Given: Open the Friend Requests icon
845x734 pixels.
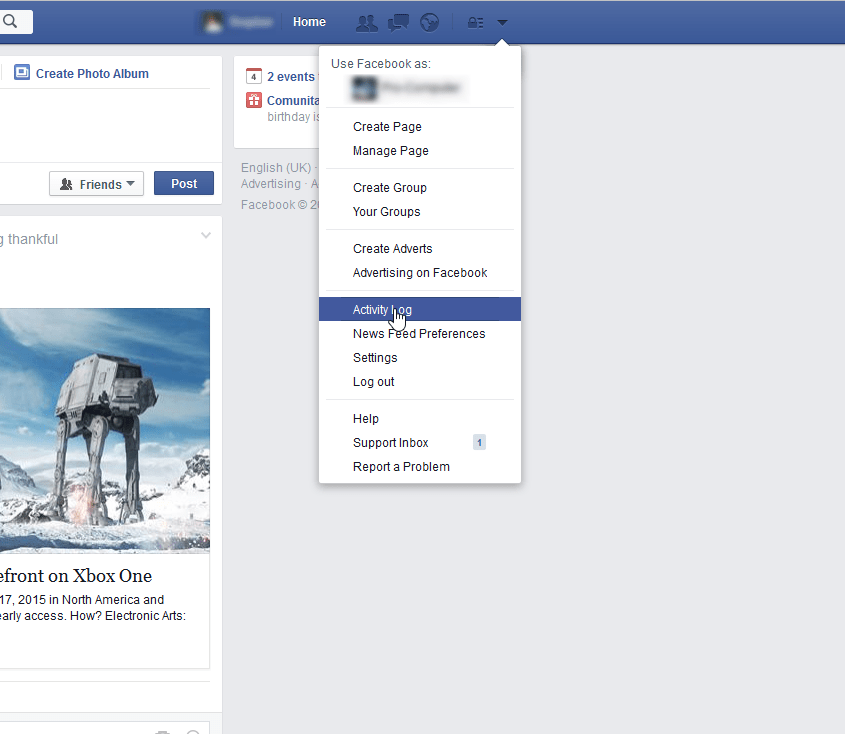Looking at the screenshot, I should coord(367,23).
